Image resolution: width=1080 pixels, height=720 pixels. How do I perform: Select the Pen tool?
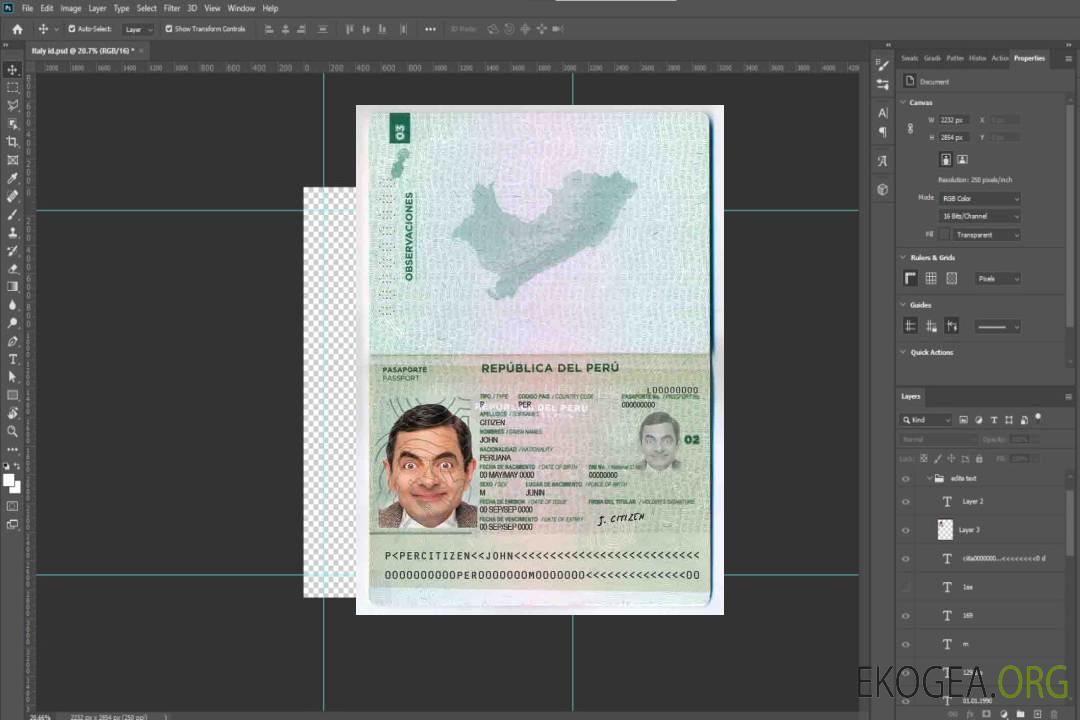[12, 341]
